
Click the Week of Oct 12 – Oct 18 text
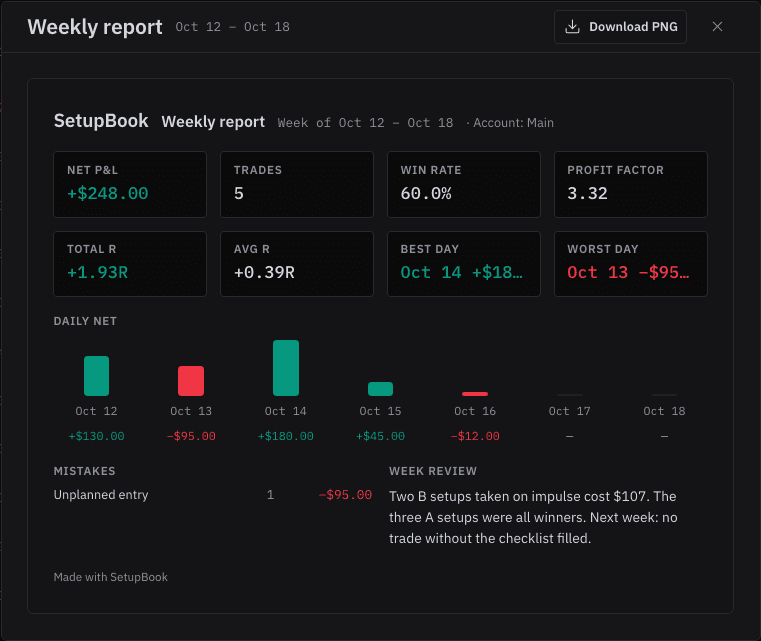(x=365, y=123)
